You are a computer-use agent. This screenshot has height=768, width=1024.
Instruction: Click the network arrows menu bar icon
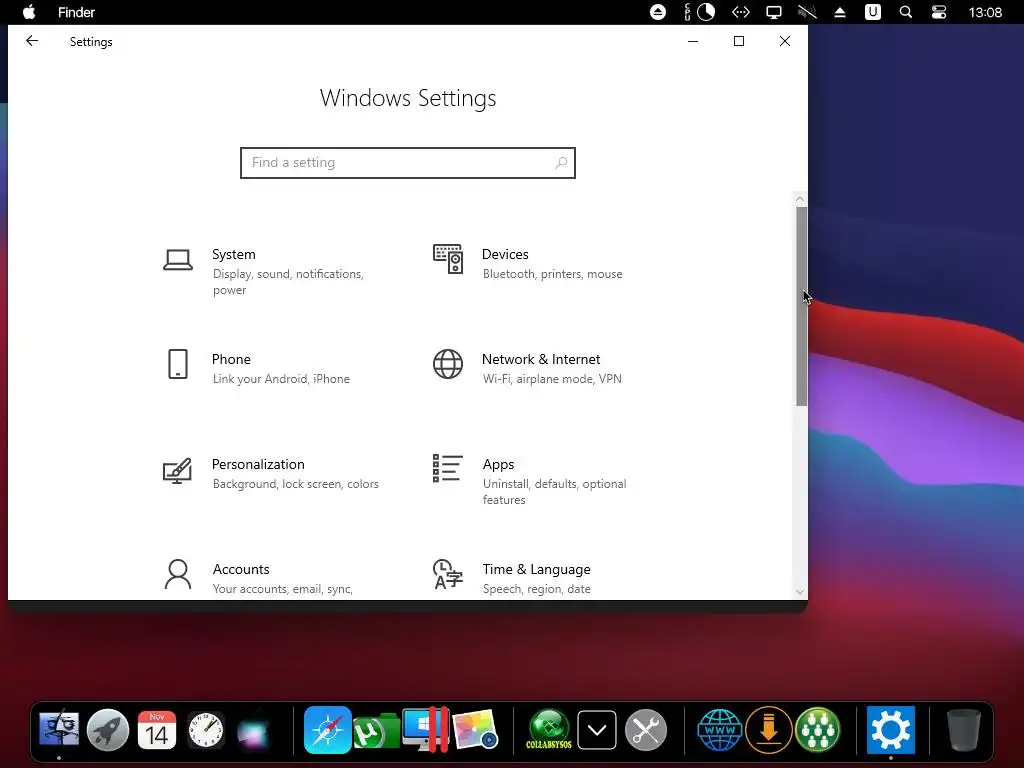tap(741, 12)
